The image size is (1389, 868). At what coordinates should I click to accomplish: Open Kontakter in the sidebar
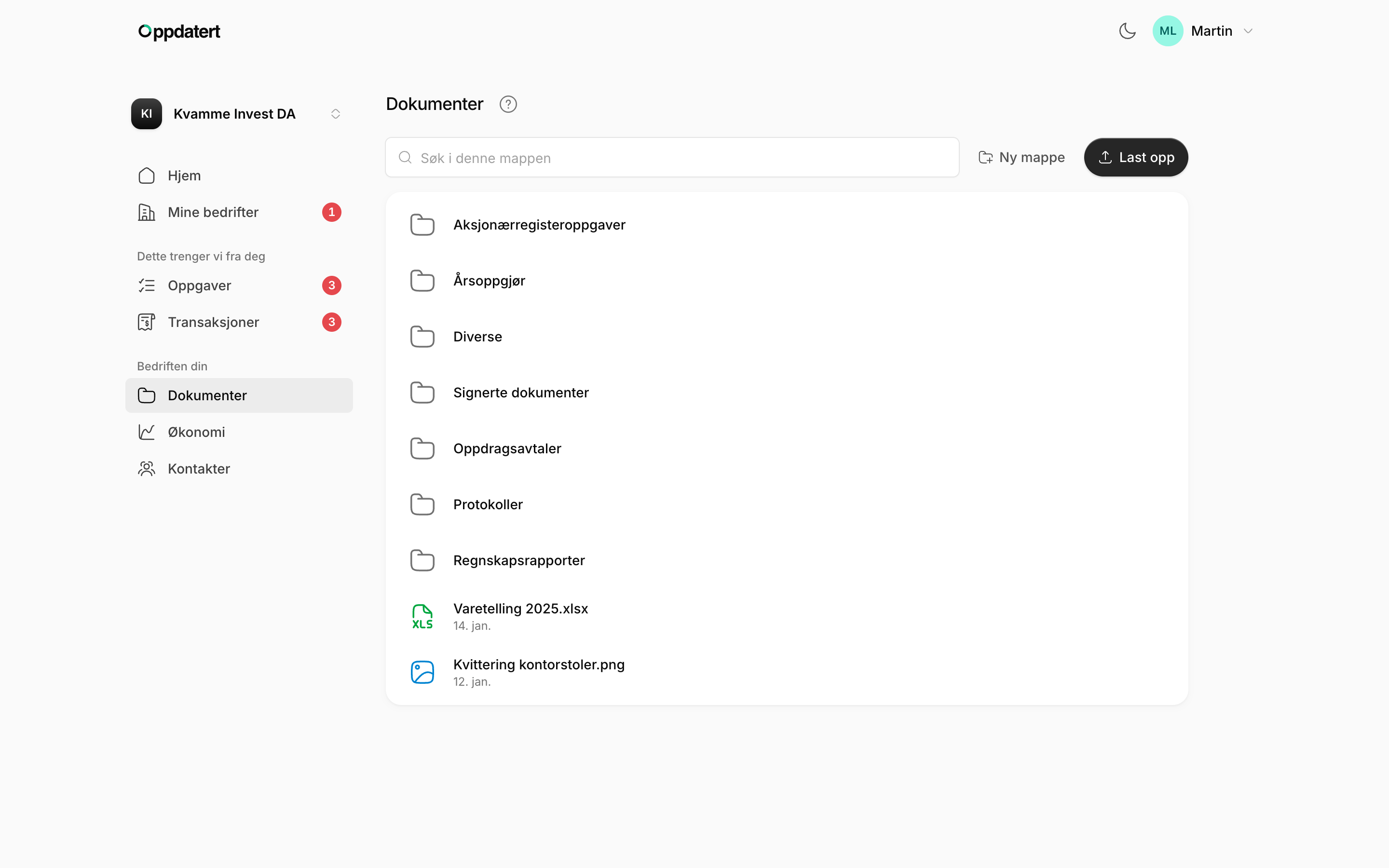239,468
